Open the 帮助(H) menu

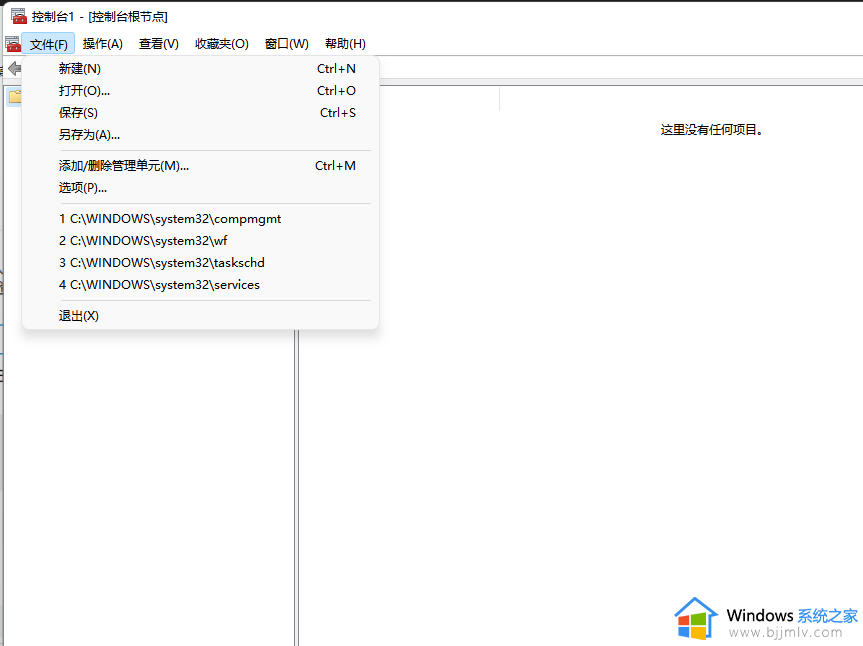click(345, 44)
